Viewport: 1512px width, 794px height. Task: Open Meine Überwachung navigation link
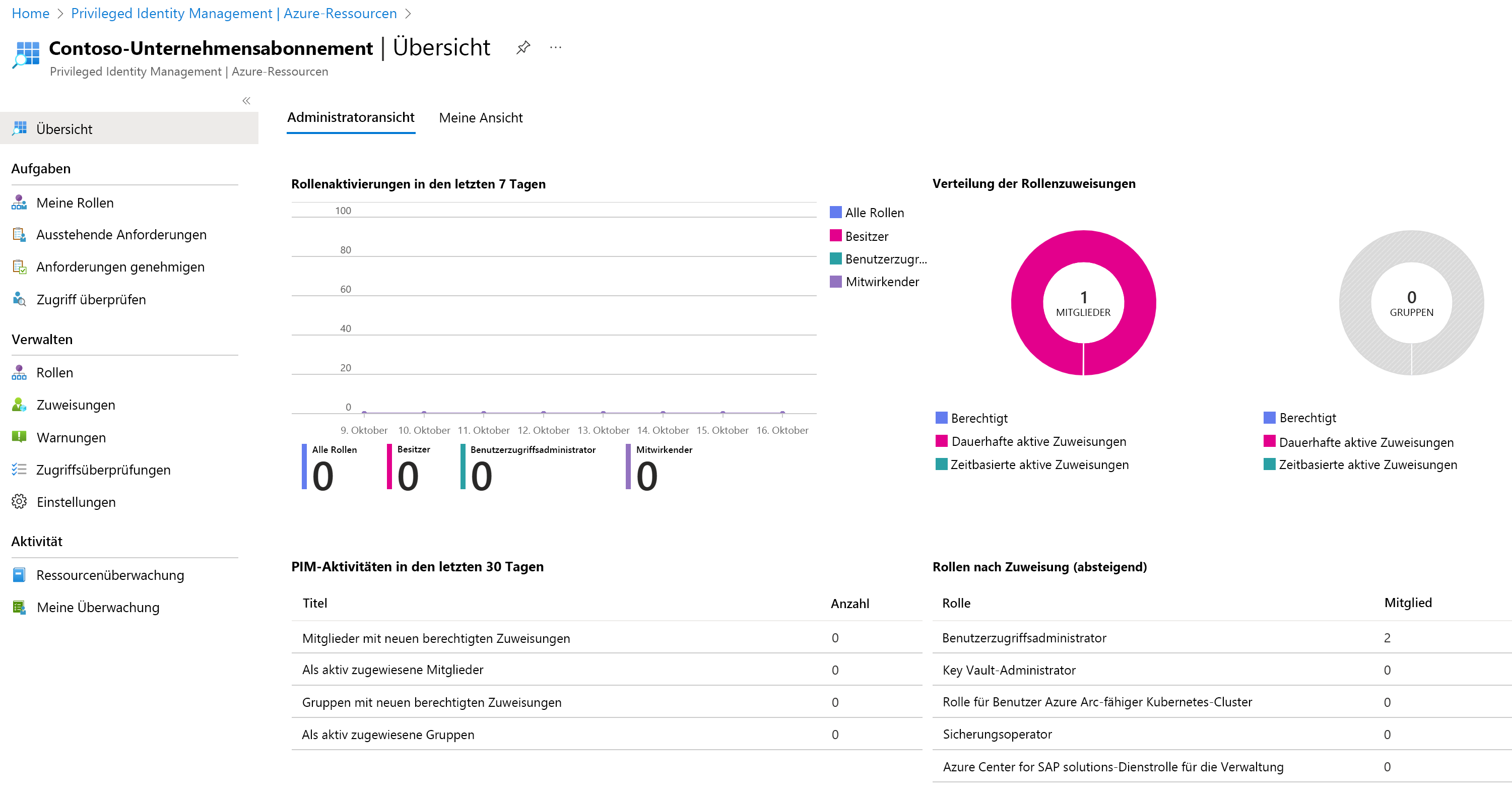(x=98, y=608)
